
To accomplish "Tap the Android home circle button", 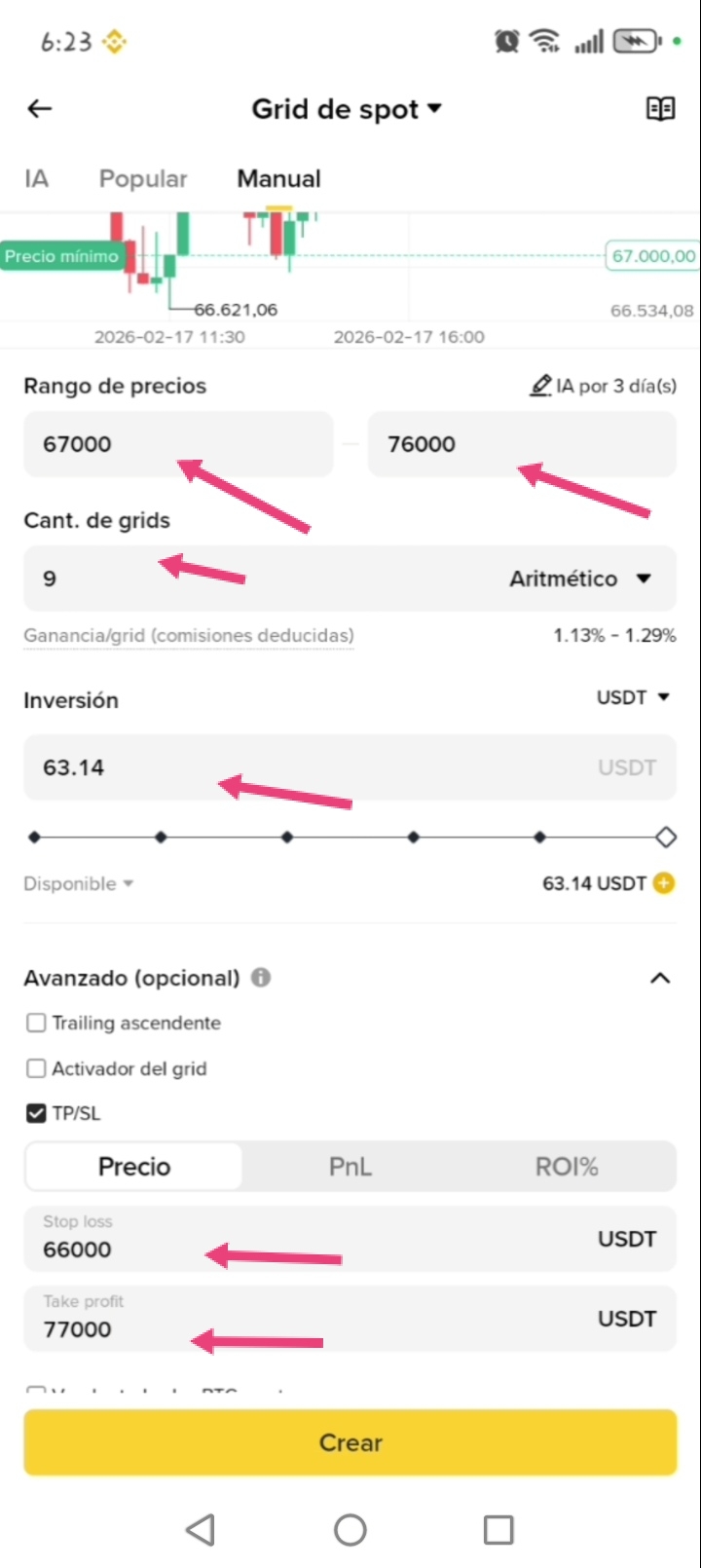I will coord(350,1529).
